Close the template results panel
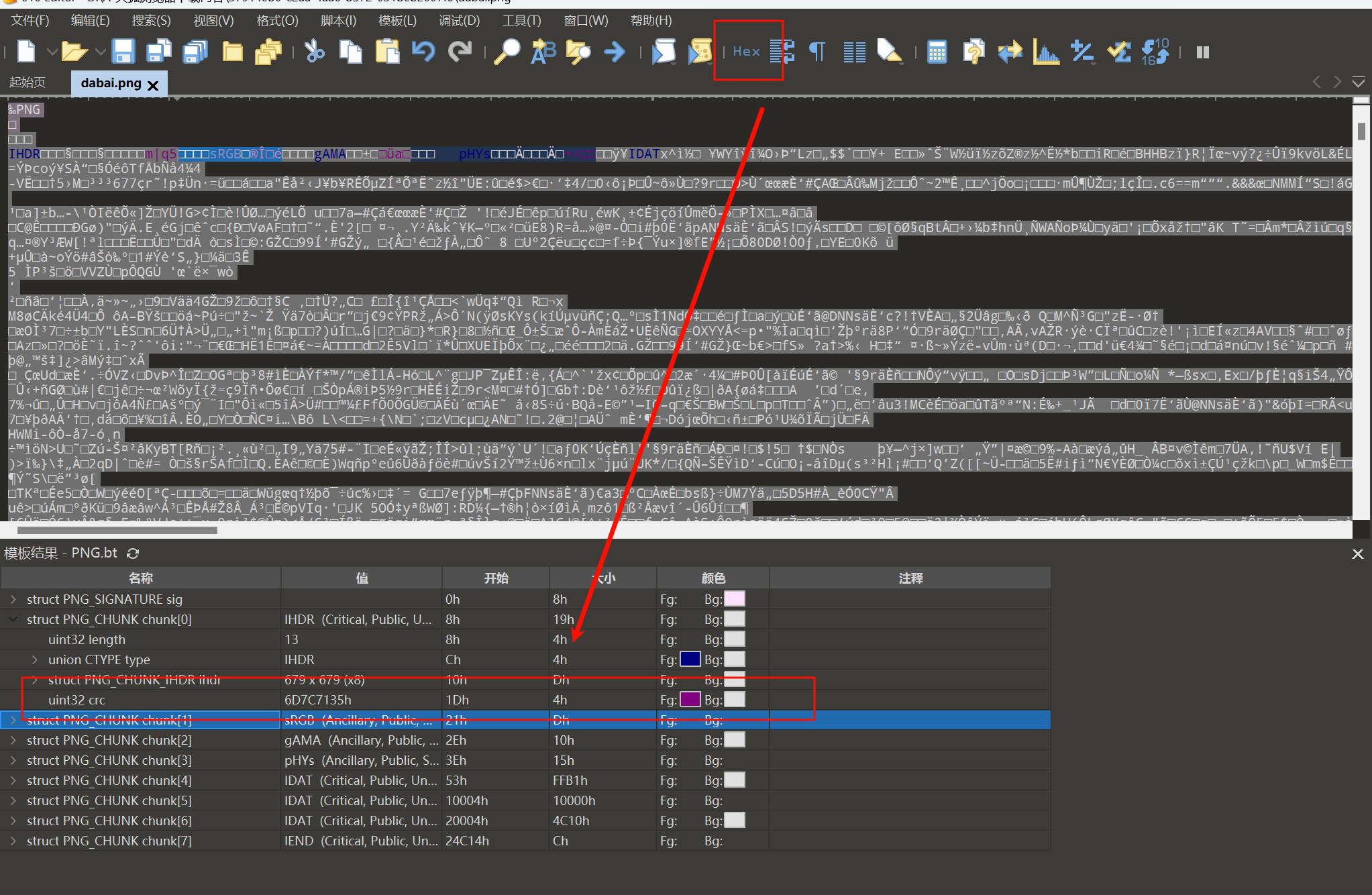Screen dimensions: 1372x895 click(1357, 554)
